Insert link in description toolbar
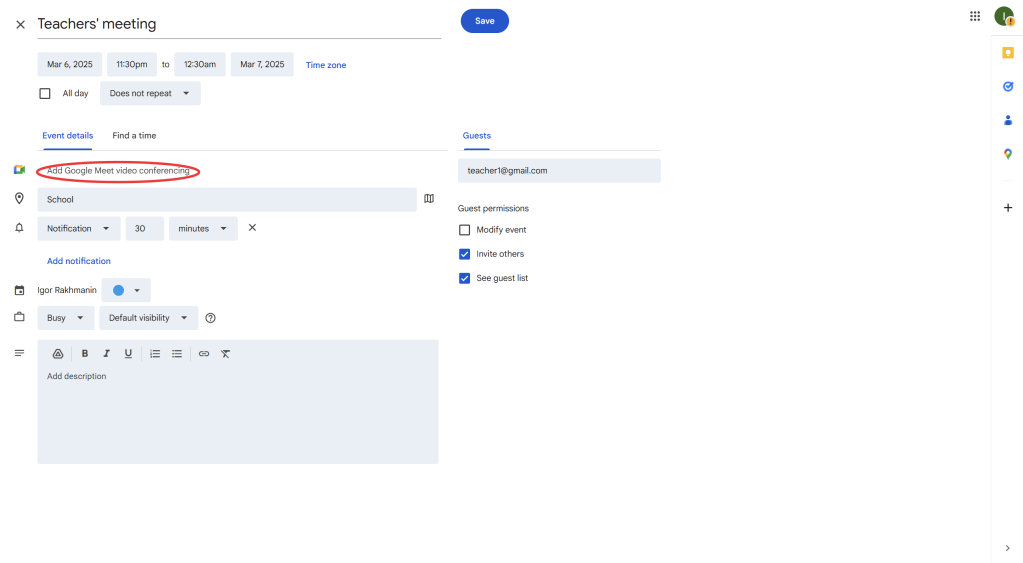 tap(204, 354)
